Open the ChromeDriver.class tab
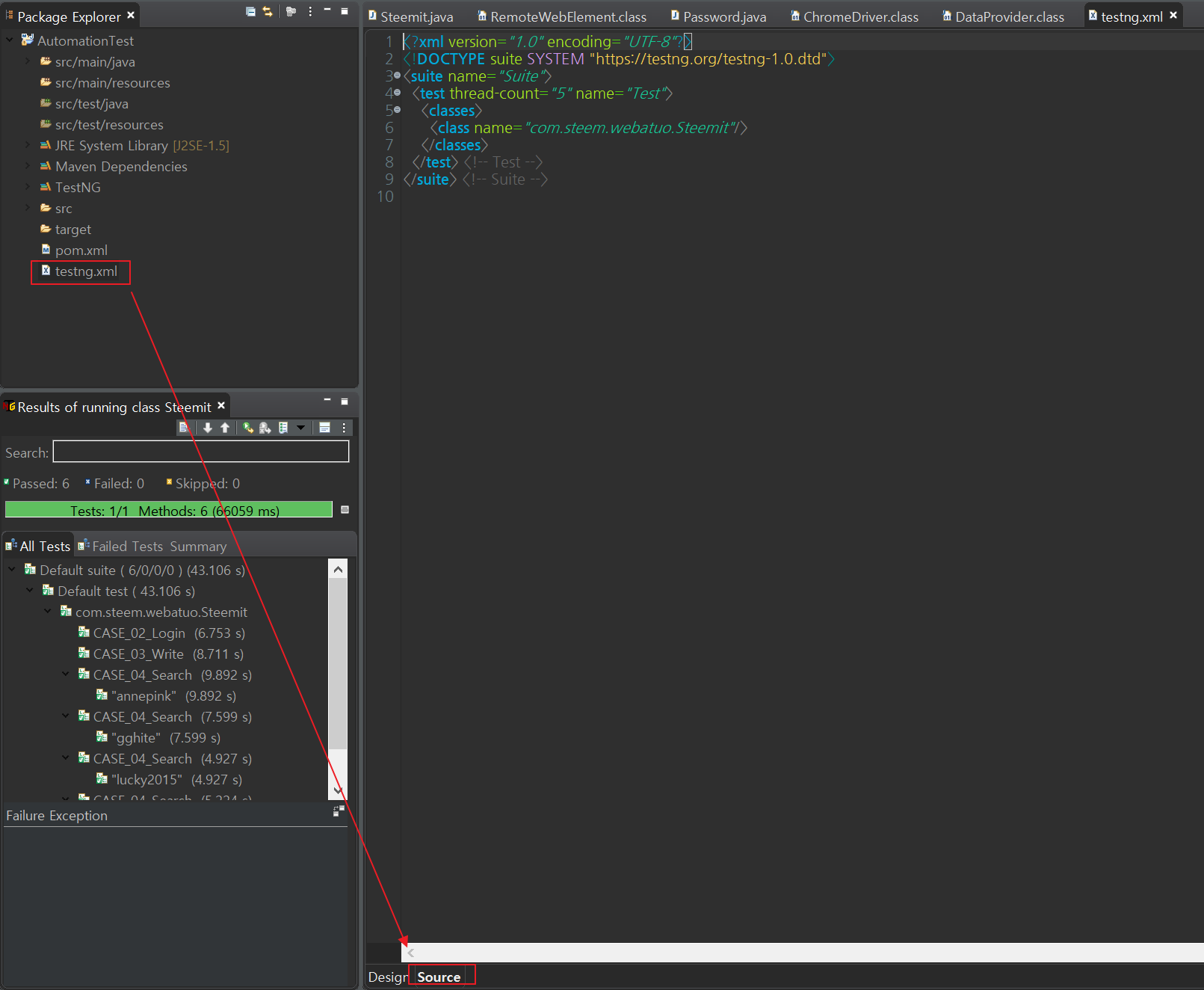The height and width of the screenshot is (990, 1204). [x=855, y=16]
